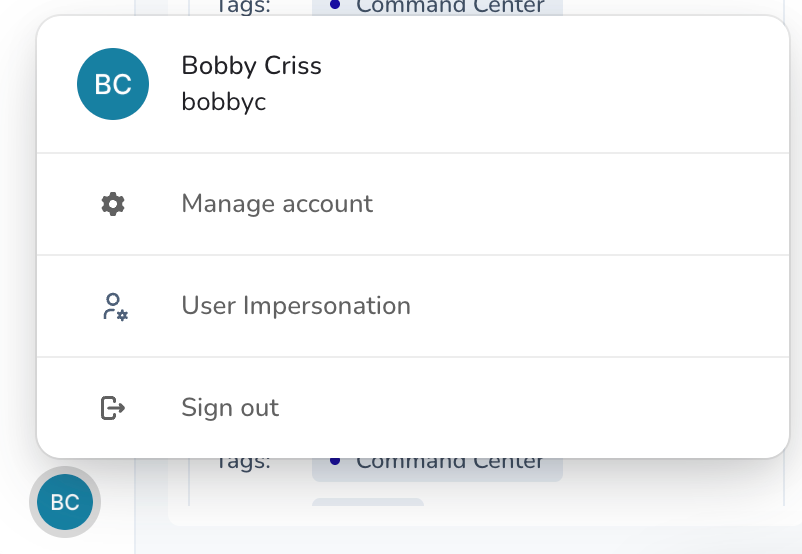Click the gear icon beside Manage account
The height and width of the screenshot is (554, 802).
[x=113, y=204]
